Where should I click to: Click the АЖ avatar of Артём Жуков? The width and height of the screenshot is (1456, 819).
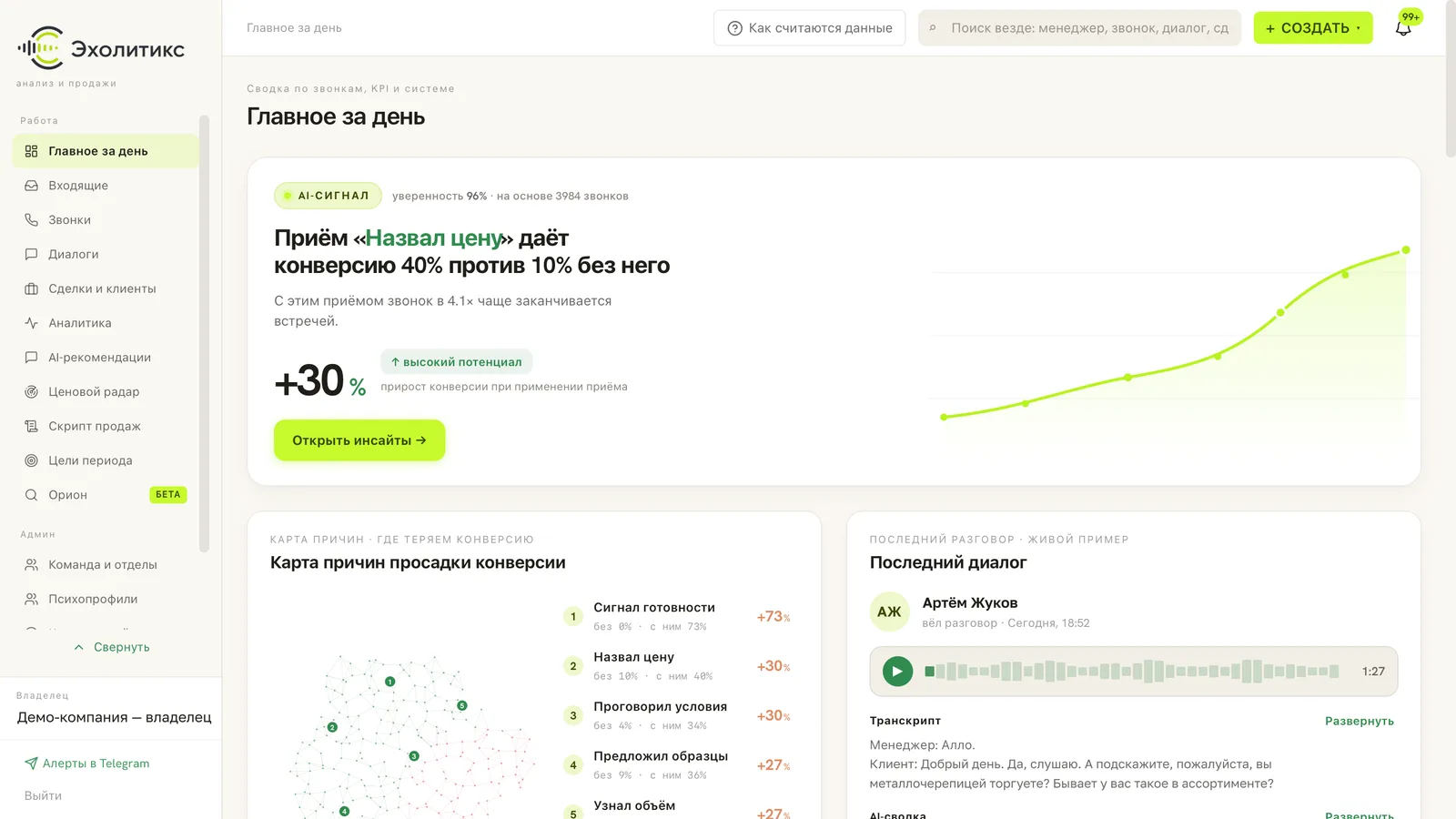pyautogui.click(x=889, y=612)
